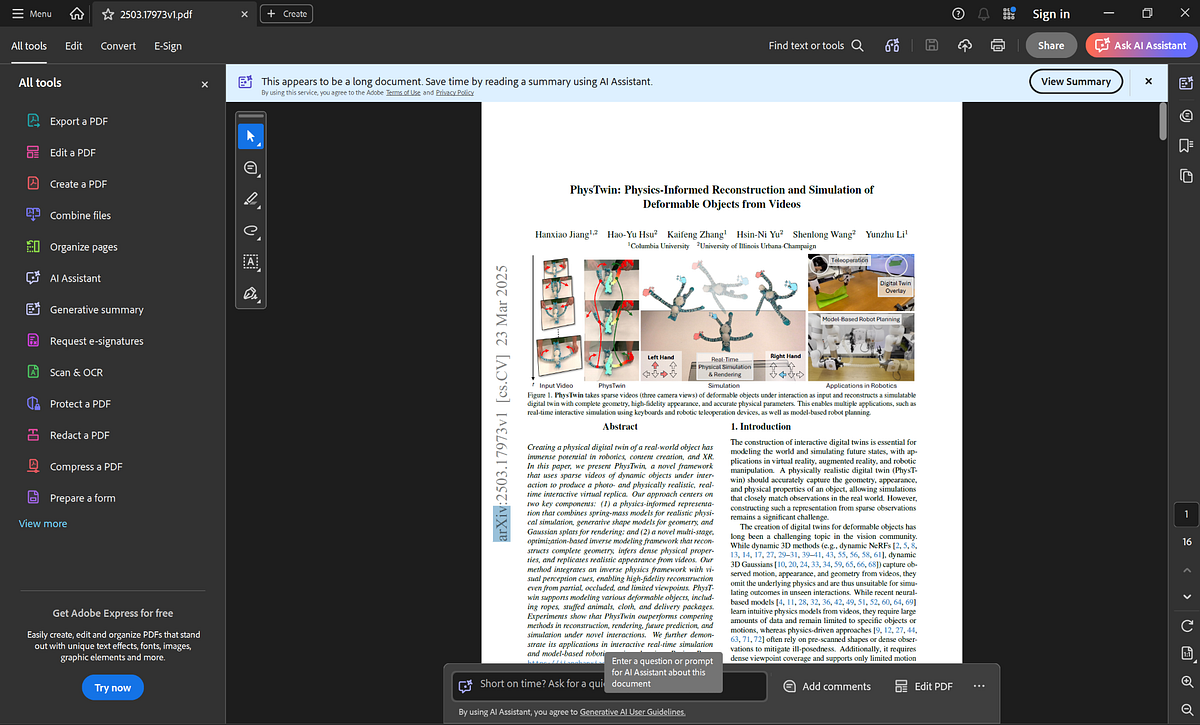The width and height of the screenshot is (1200, 725).
Task: Open the Comments panel icon in the right rail
Action: 1186,114
